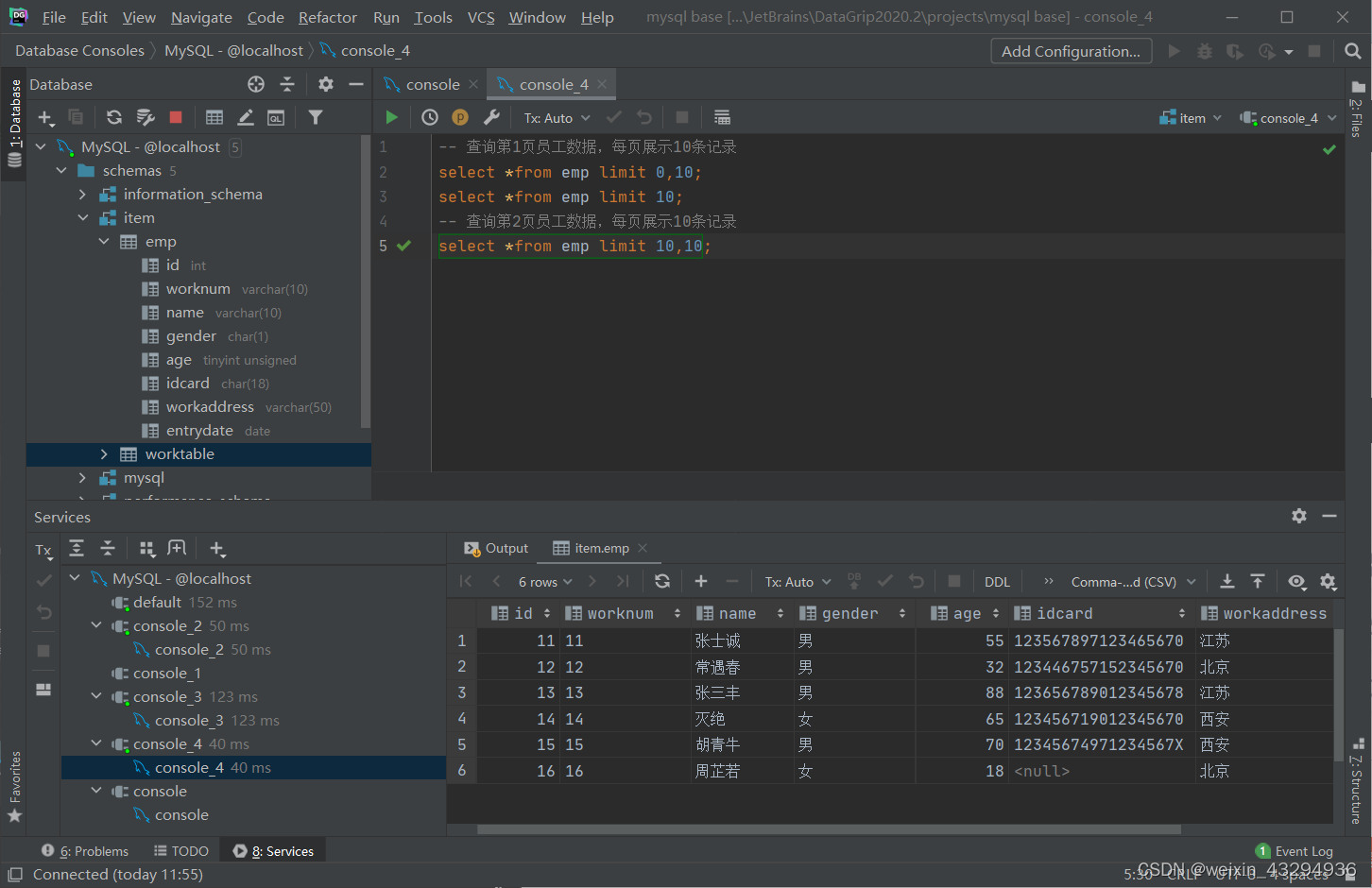
Task: Click the DDL button in results toolbar
Action: point(997,582)
